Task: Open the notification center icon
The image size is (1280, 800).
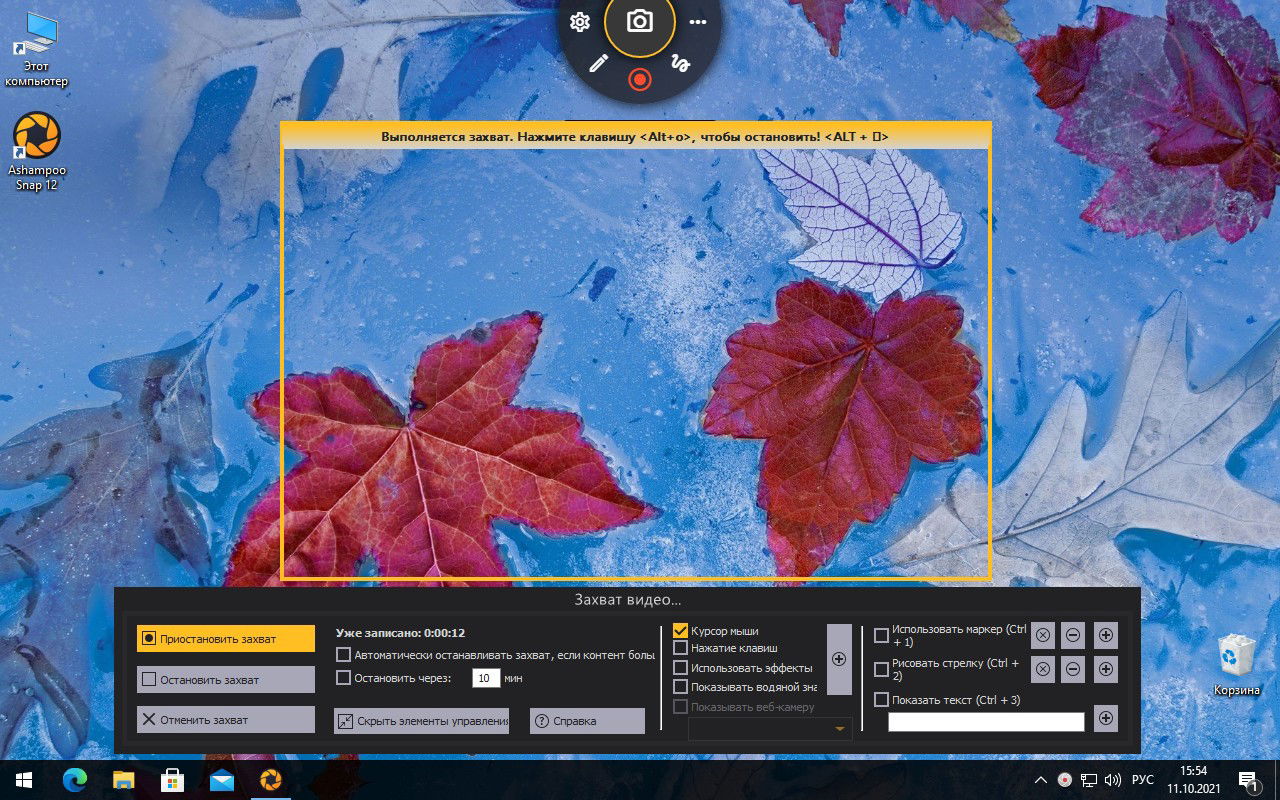Action: [1249, 780]
